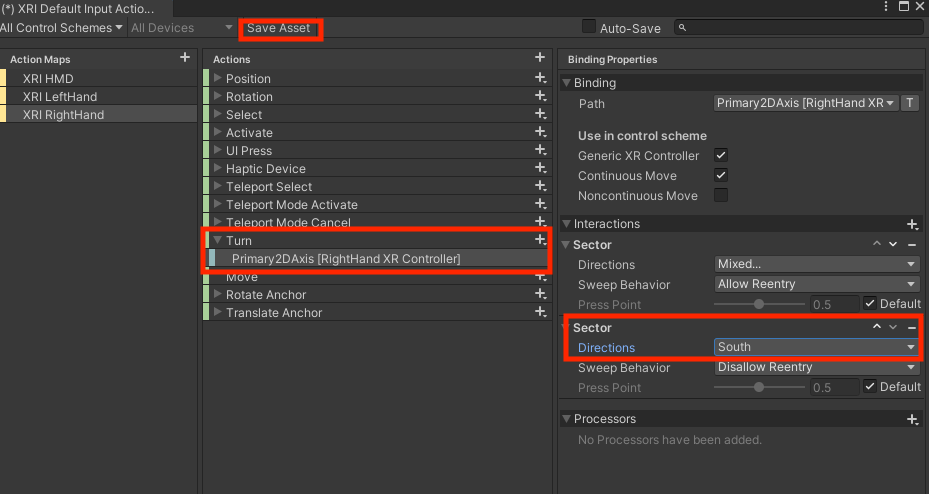
Task: Move the first Sector interaction down
Action: click(x=893, y=245)
